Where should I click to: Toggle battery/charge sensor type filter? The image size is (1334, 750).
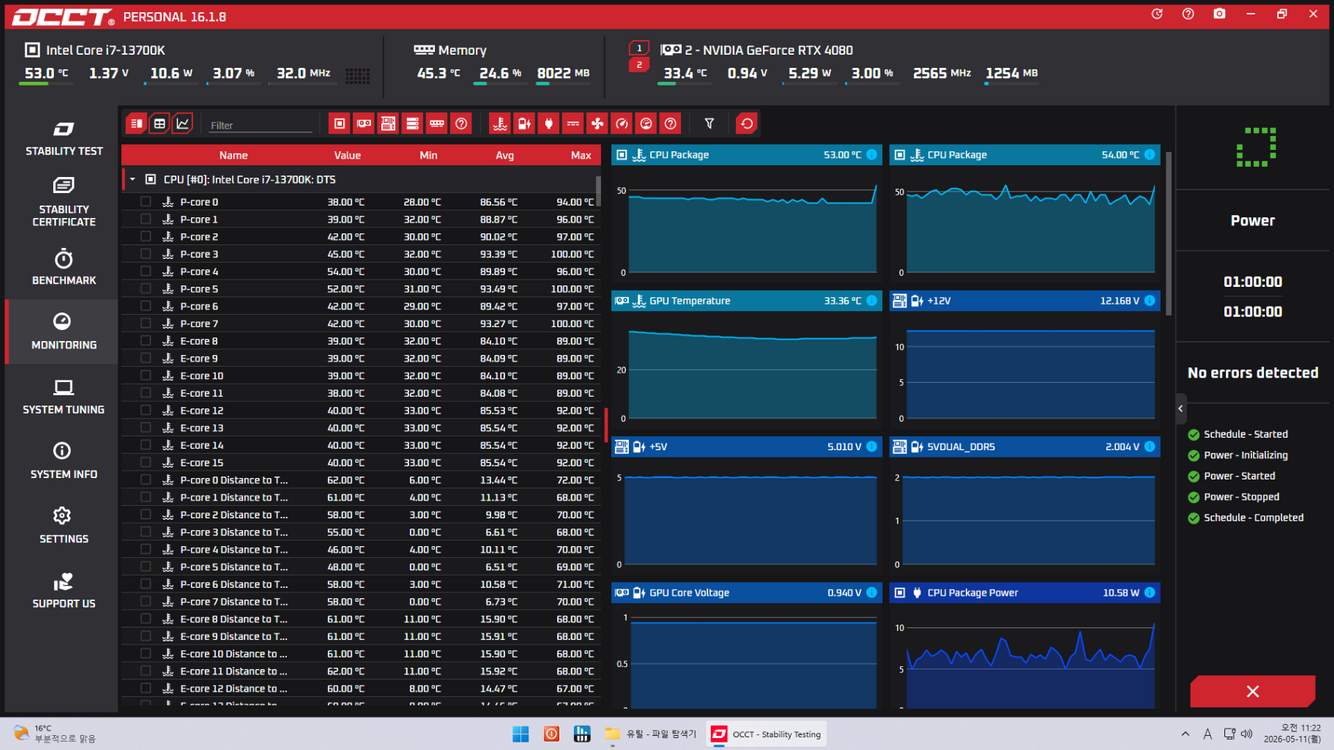524,124
